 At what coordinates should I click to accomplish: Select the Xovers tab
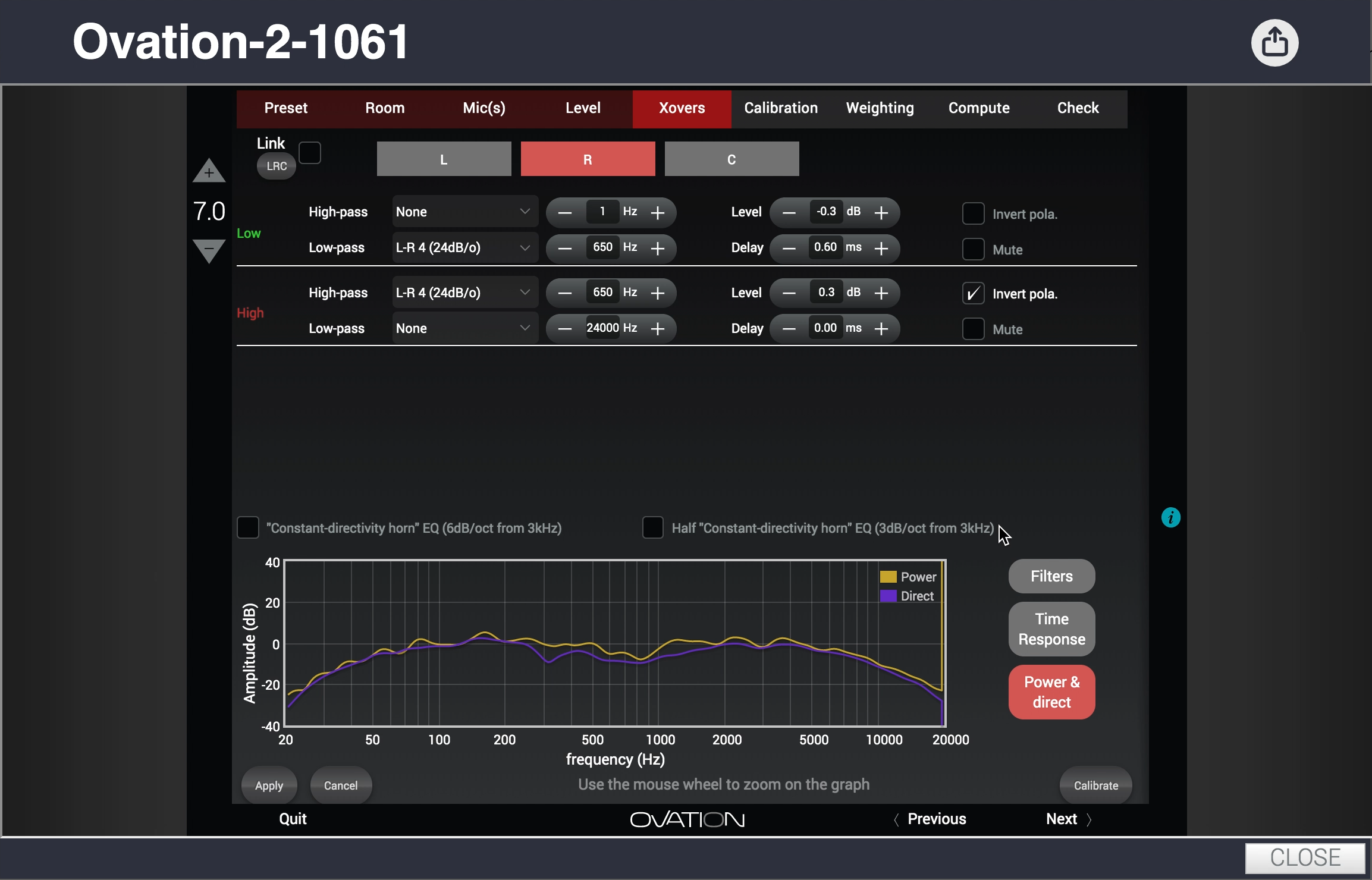point(682,108)
